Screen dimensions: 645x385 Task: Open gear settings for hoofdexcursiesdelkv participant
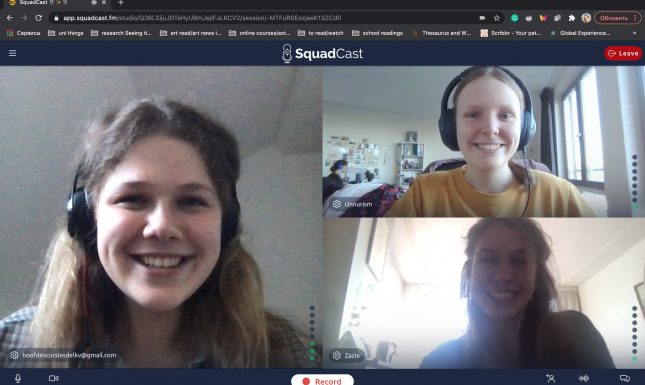(x=14, y=355)
